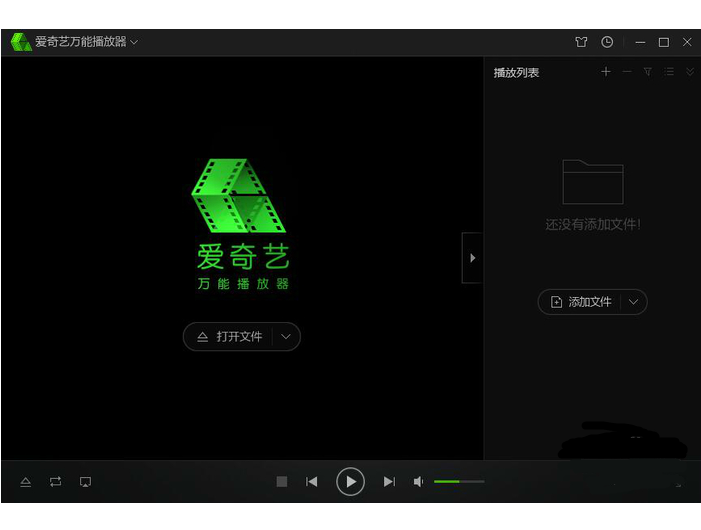Click the 播放列表 panel header

click(x=516, y=72)
